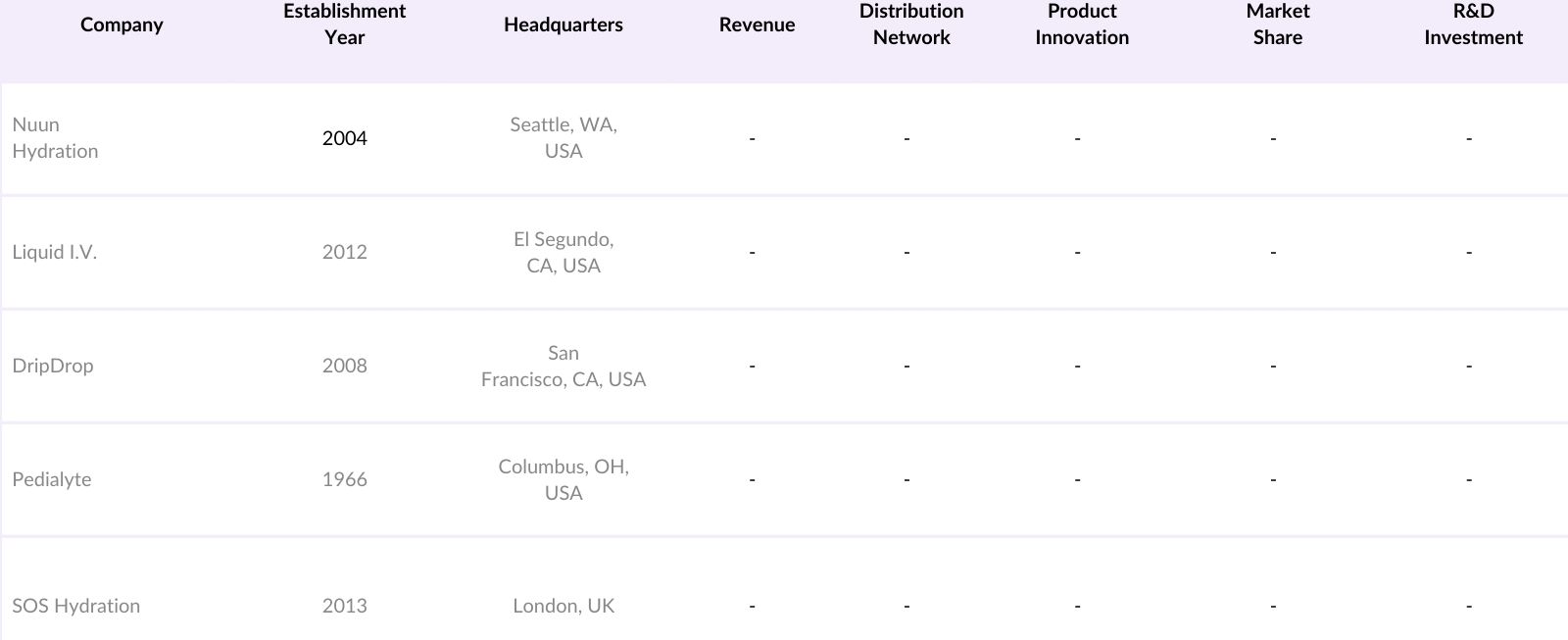The image size is (1568, 640).
Task: Select the Nuun Hydration company cell
Action: click(x=55, y=138)
